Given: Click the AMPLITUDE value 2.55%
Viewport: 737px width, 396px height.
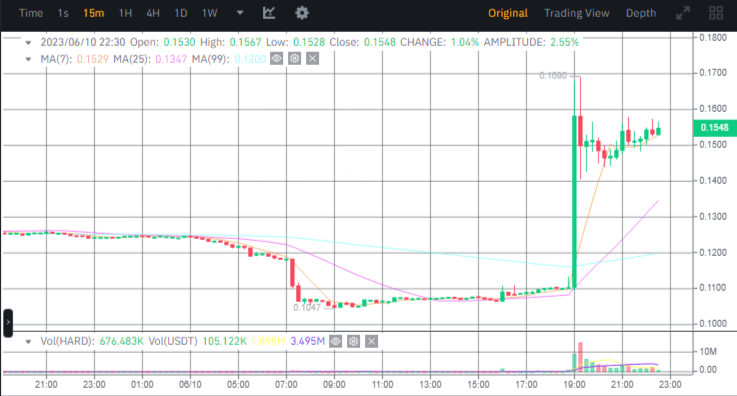Looking at the screenshot, I should pyautogui.click(x=565, y=42).
